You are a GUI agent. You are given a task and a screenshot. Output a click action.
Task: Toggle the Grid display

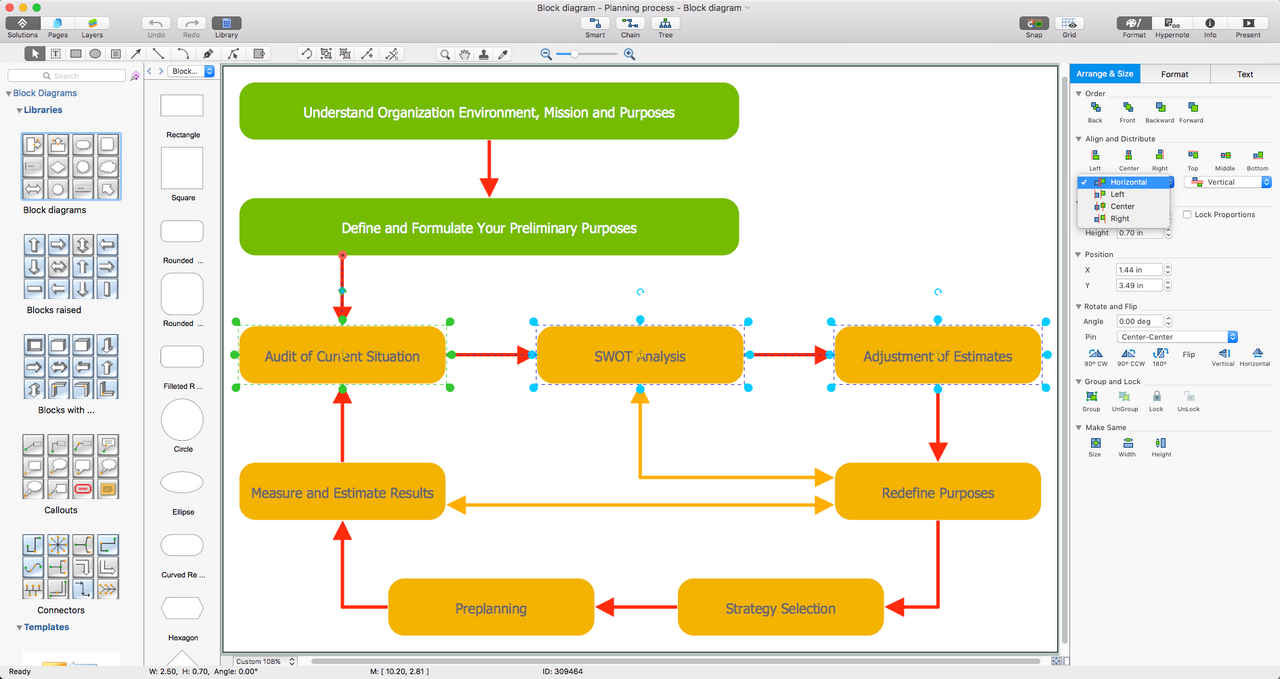pos(1068,26)
